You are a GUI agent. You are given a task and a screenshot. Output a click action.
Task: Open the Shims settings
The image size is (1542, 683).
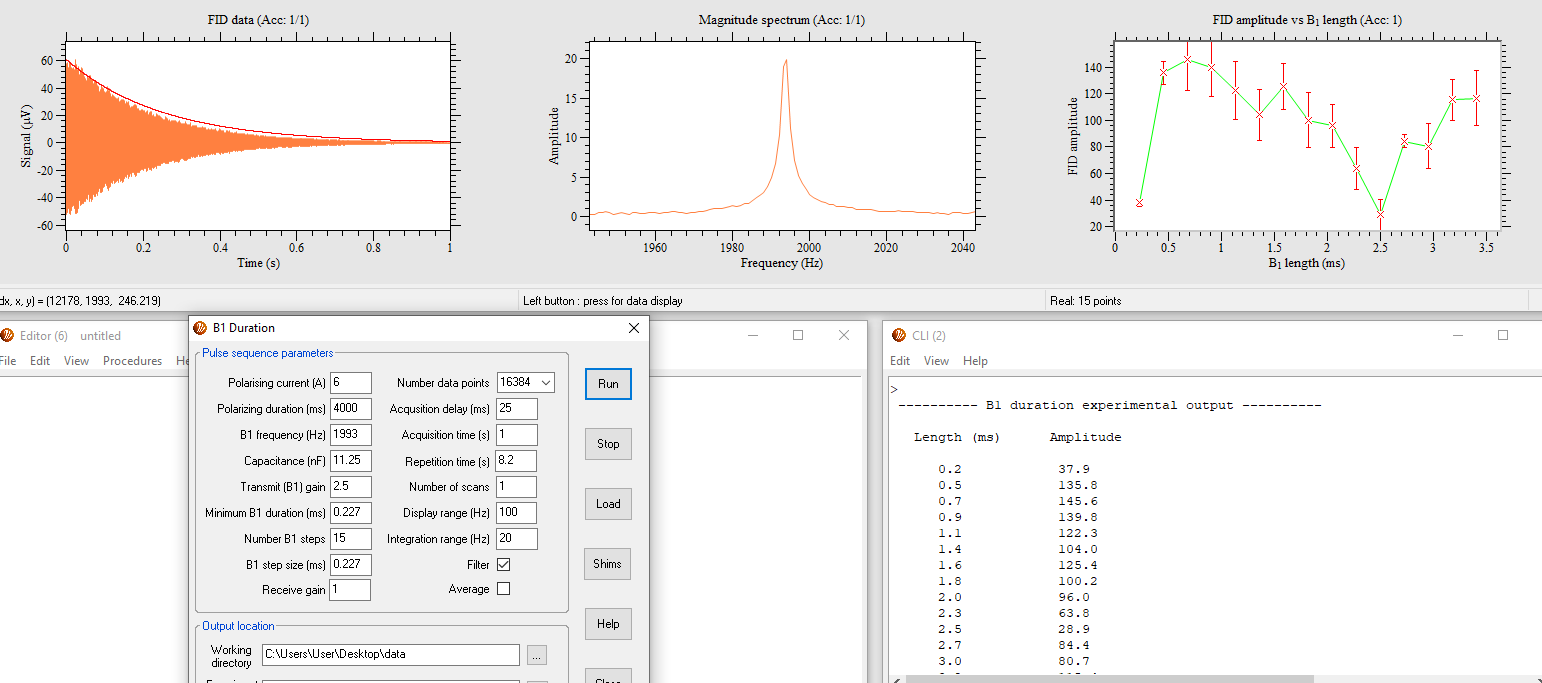(607, 563)
